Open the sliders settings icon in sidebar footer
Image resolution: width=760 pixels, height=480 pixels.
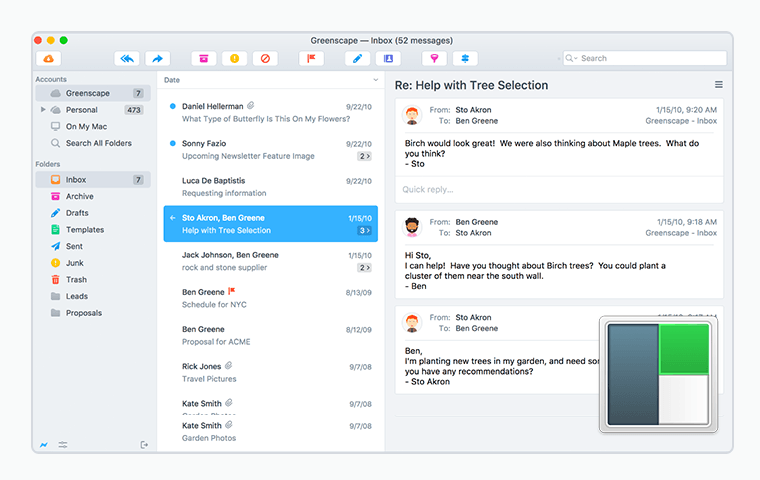point(63,445)
